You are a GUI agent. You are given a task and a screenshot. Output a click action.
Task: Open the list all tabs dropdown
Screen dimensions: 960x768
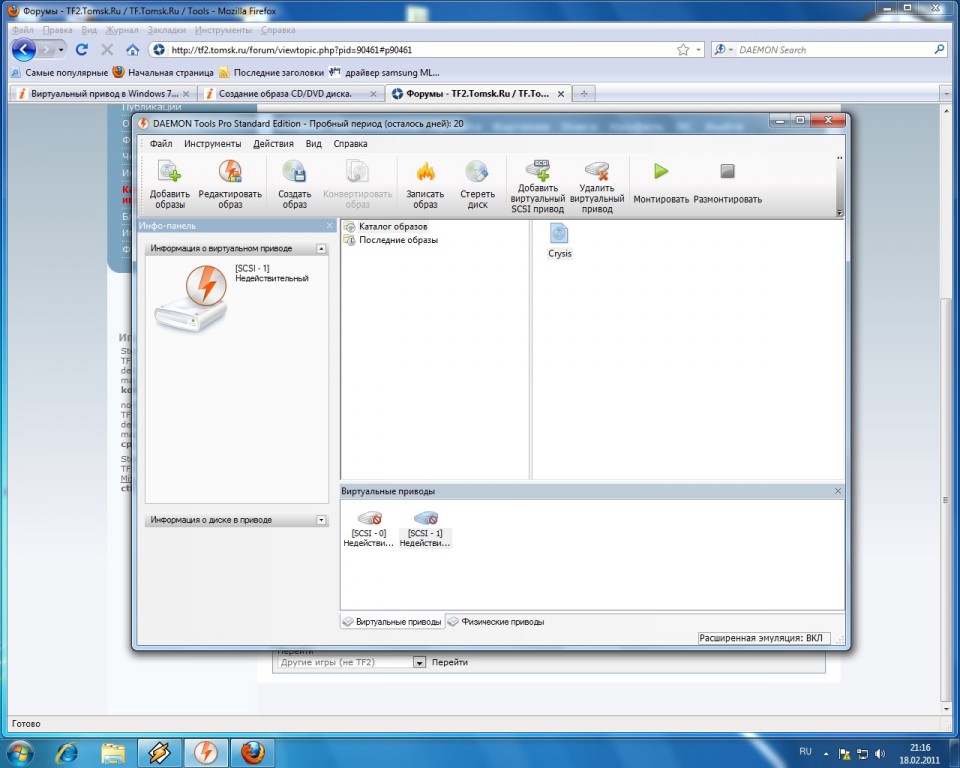pos(947,94)
